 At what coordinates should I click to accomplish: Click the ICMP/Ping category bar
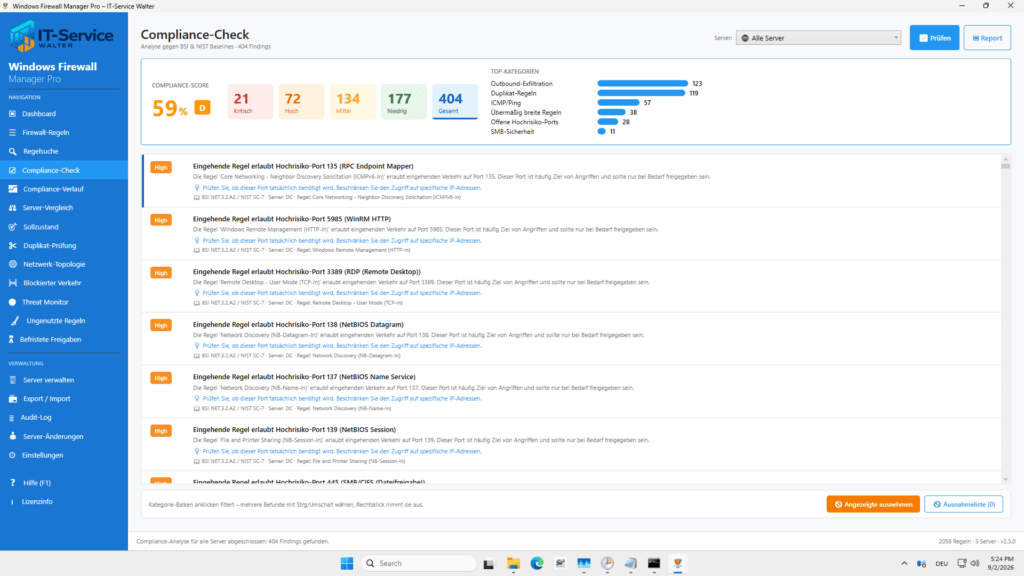pos(618,103)
